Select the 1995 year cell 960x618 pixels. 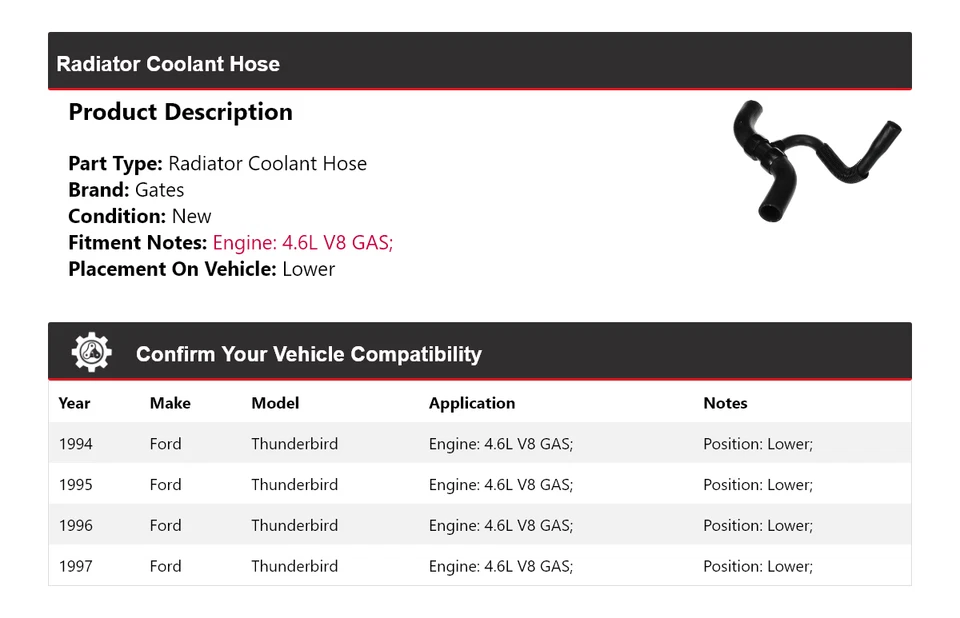click(75, 485)
